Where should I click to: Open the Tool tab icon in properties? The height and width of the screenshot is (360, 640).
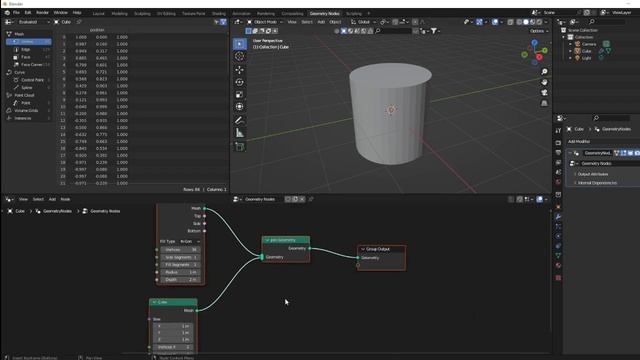558,131
